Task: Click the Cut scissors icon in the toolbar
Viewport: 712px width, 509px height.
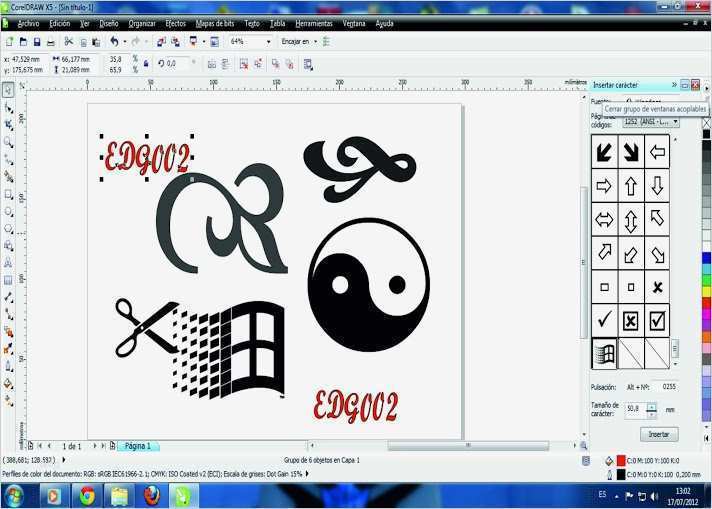Action: point(69,42)
